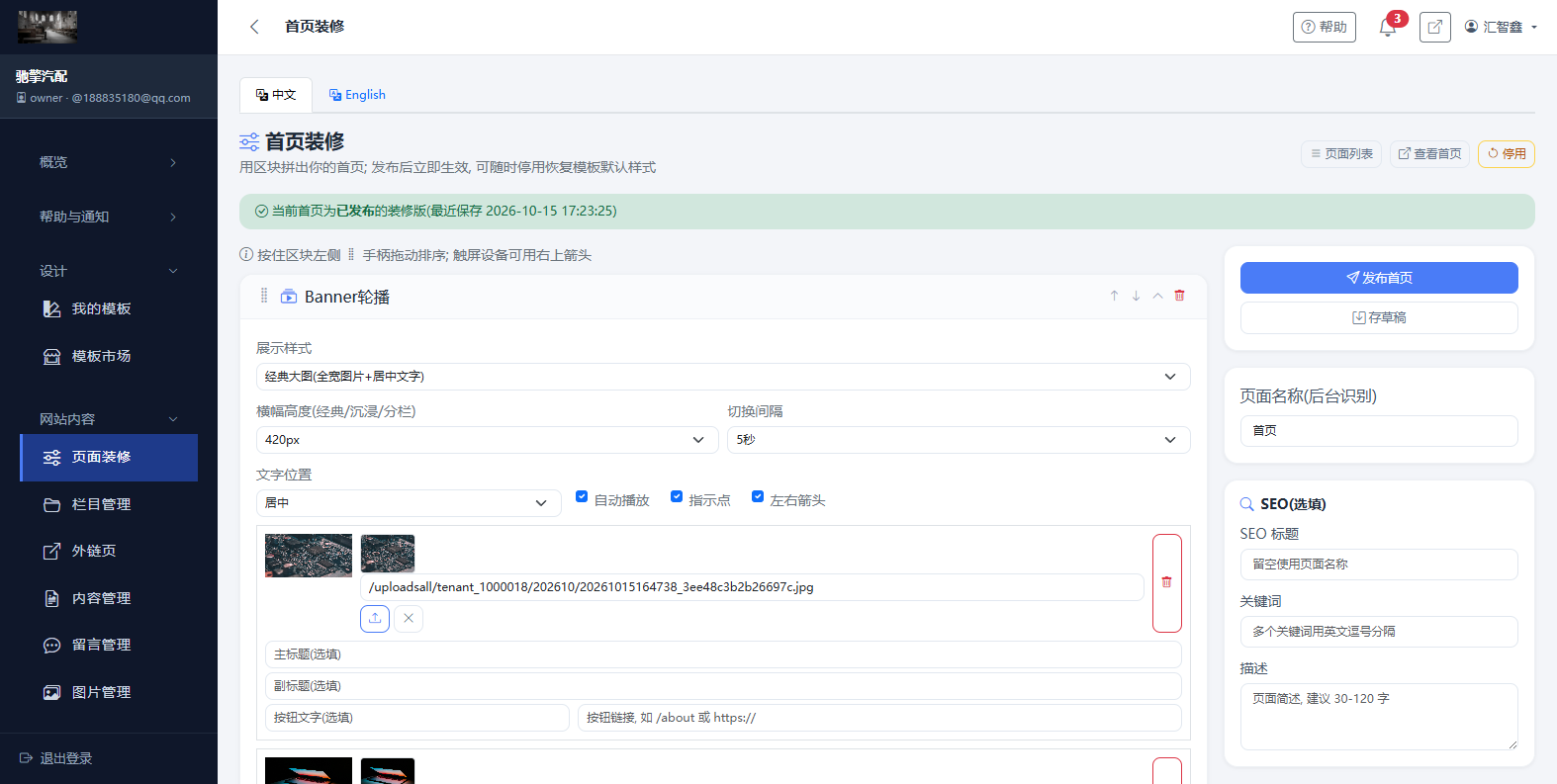Go to 图片管理
Viewport: 1557px width, 784px height.
point(109,692)
